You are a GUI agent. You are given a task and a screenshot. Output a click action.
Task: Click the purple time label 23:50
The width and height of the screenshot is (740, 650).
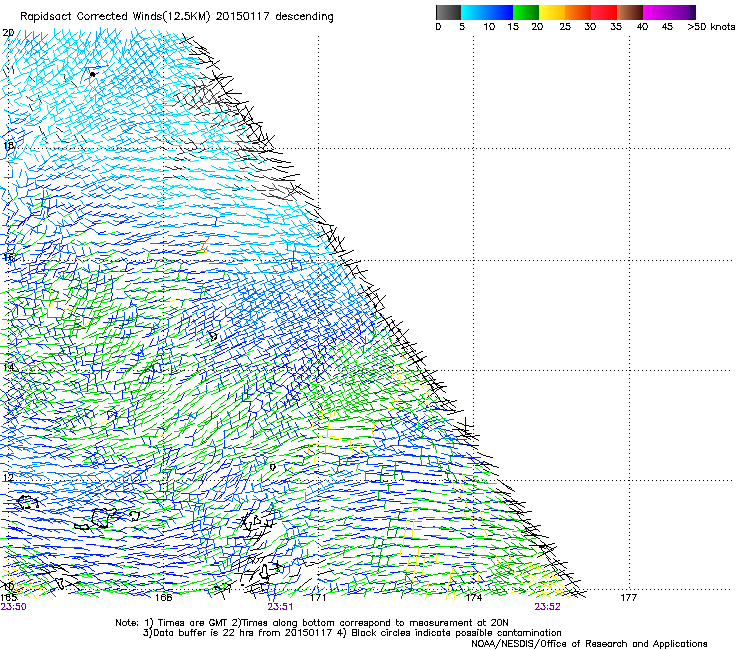point(14,607)
